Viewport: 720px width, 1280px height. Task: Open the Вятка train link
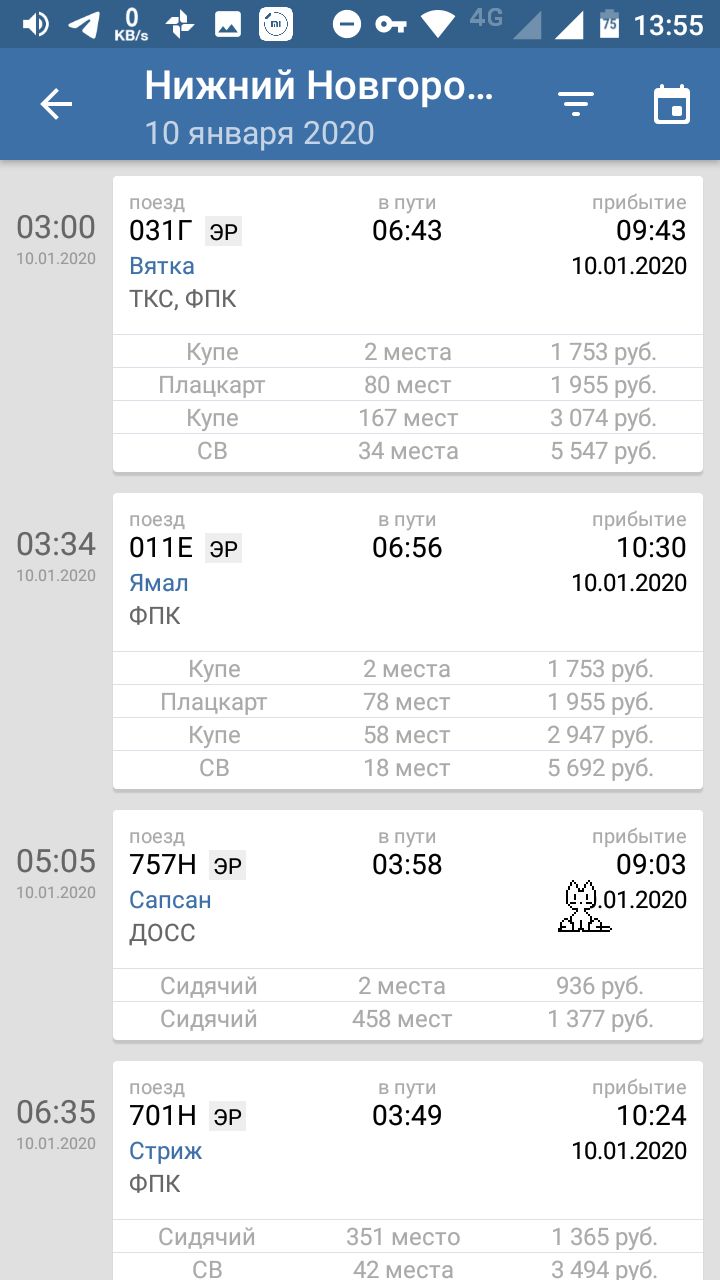click(x=162, y=266)
